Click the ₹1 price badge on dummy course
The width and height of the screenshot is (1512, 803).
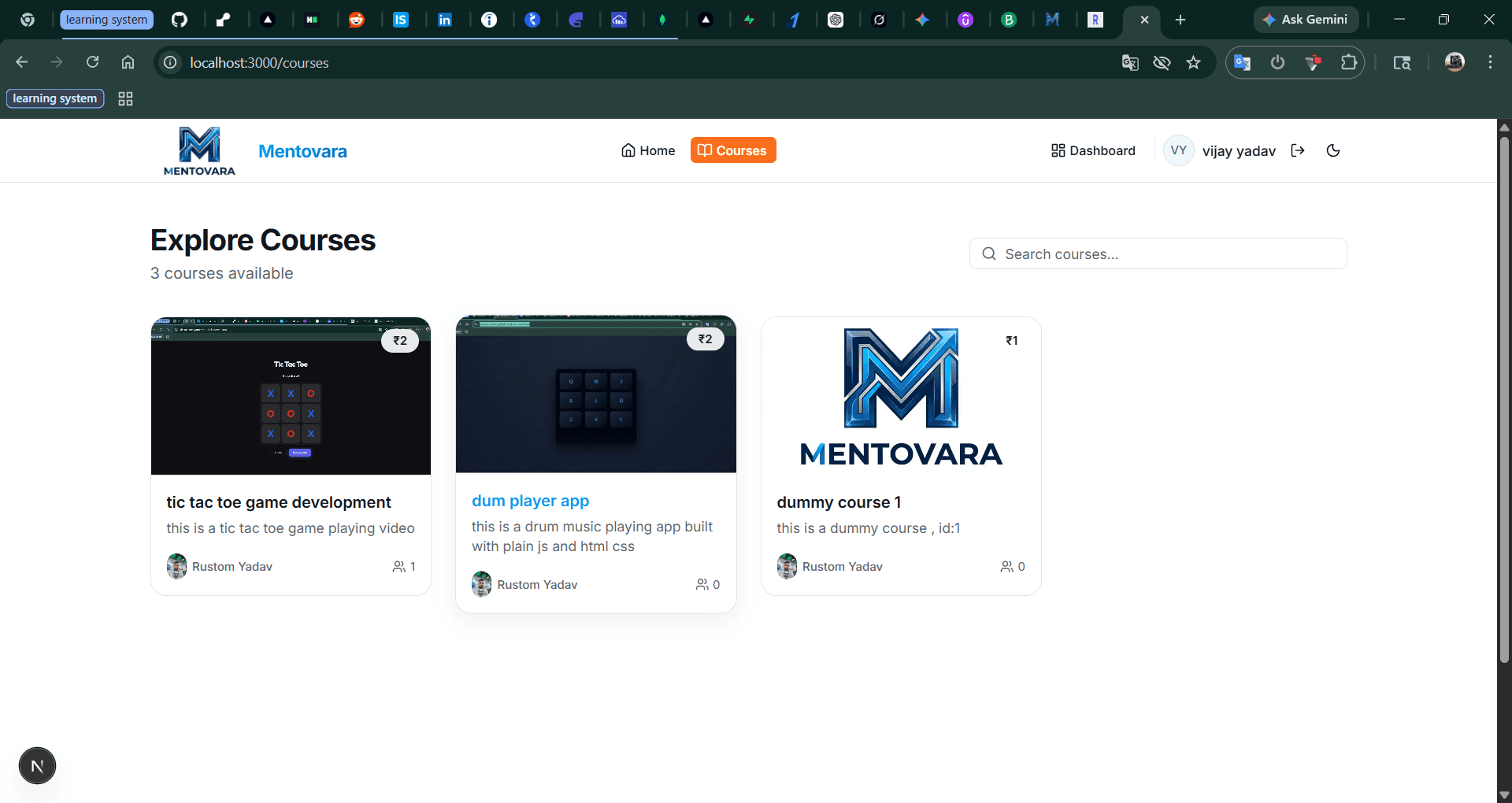tap(1012, 341)
